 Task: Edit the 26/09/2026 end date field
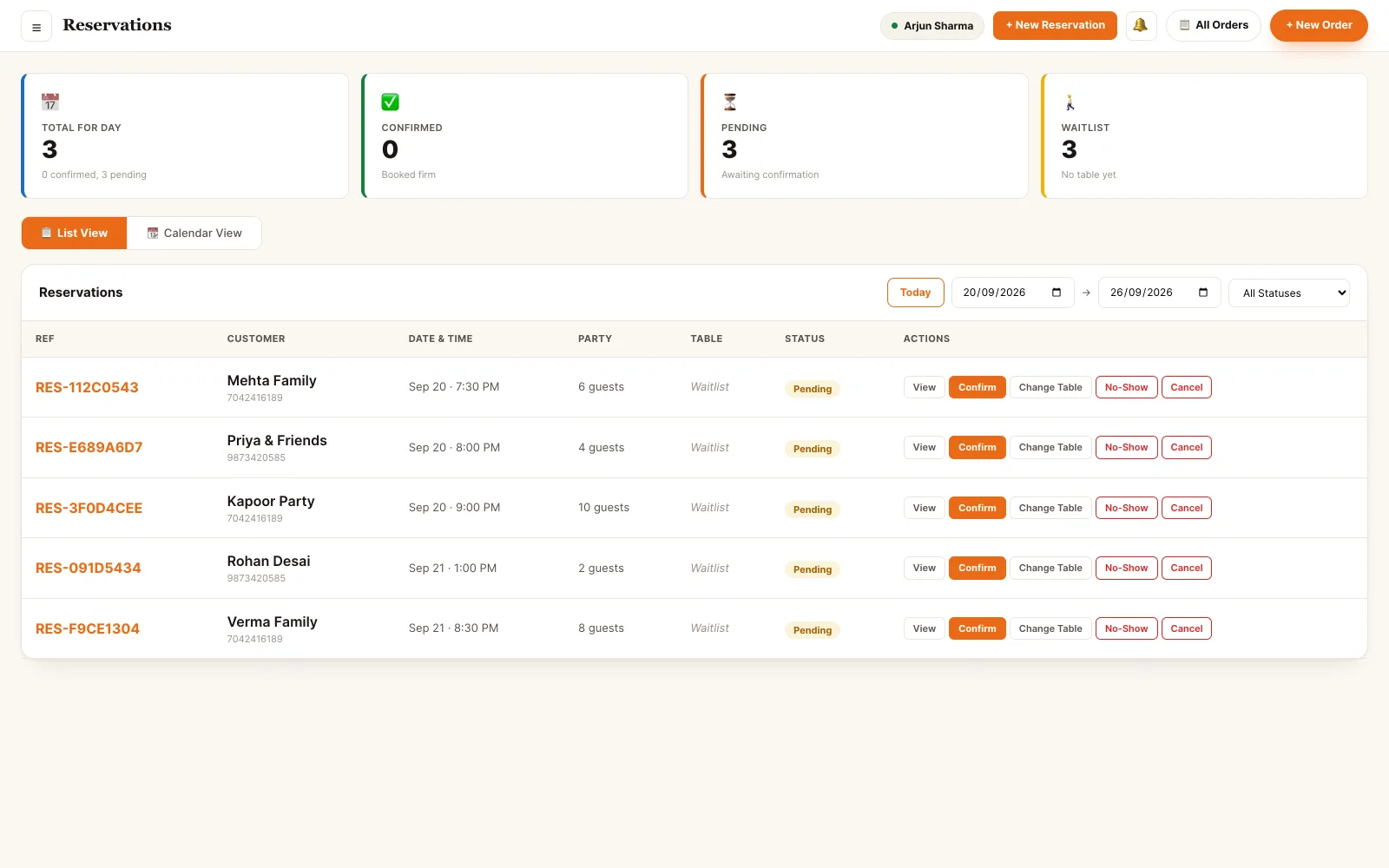click(x=1160, y=293)
